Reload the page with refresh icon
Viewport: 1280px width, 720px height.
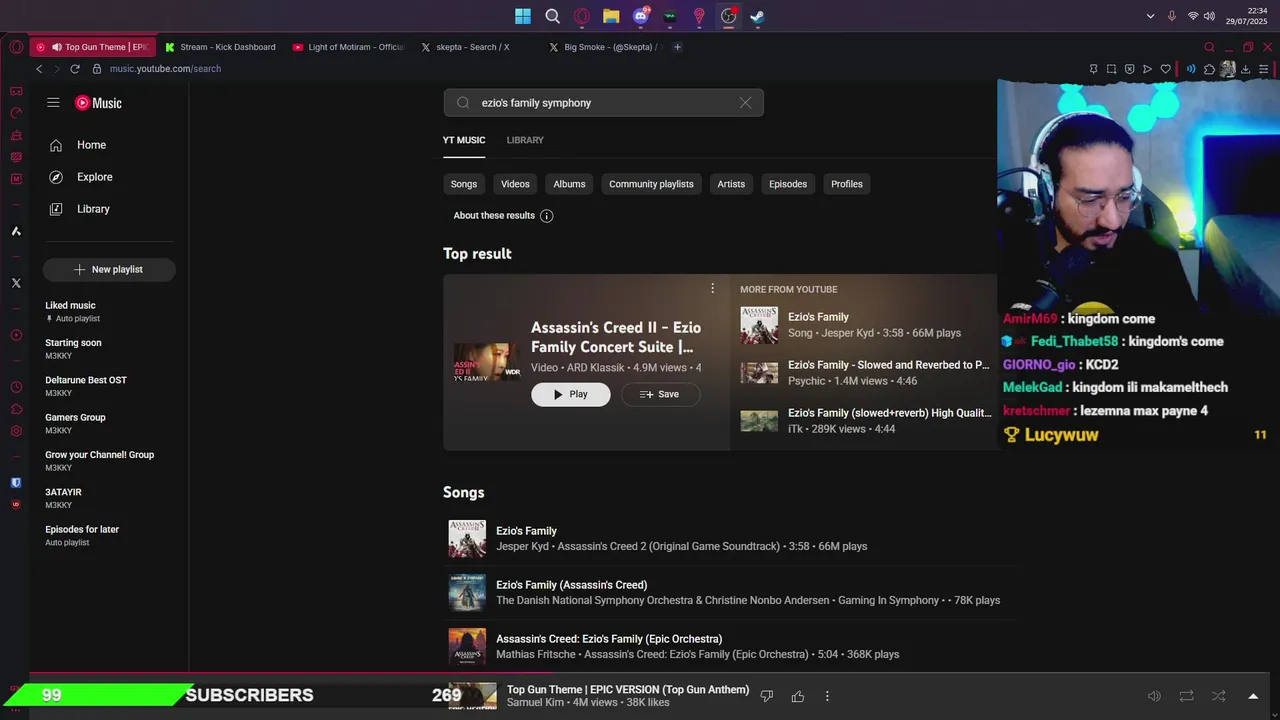(x=75, y=69)
